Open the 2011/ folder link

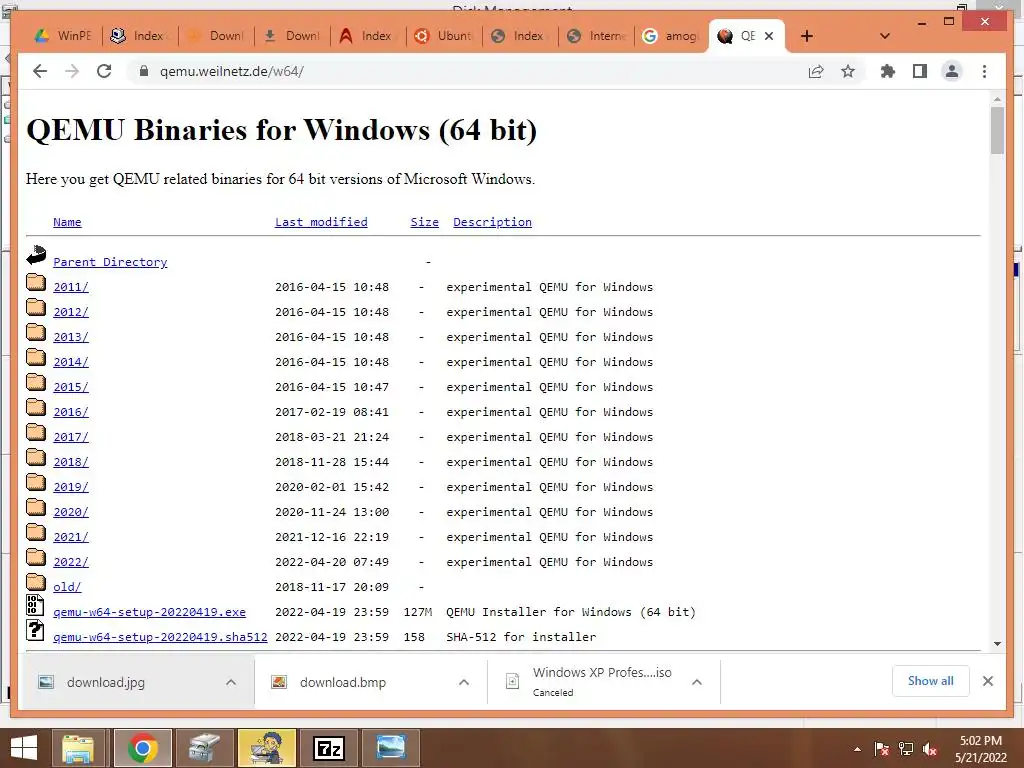click(x=71, y=287)
